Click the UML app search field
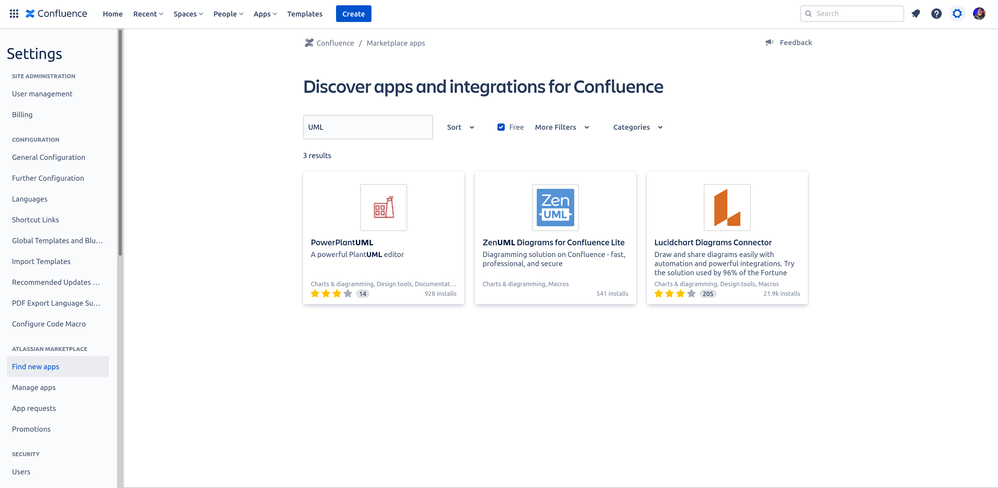The image size is (998, 488). coord(368,127)
